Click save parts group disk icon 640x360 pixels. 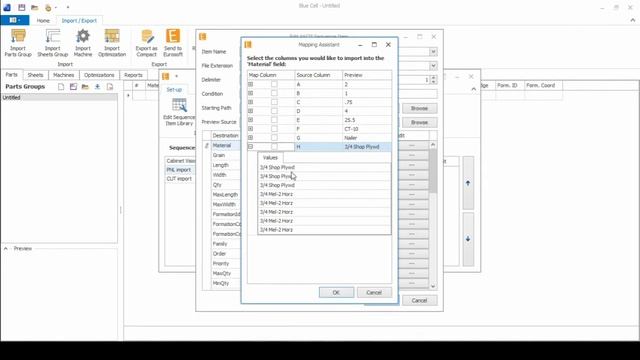(73, 87)
